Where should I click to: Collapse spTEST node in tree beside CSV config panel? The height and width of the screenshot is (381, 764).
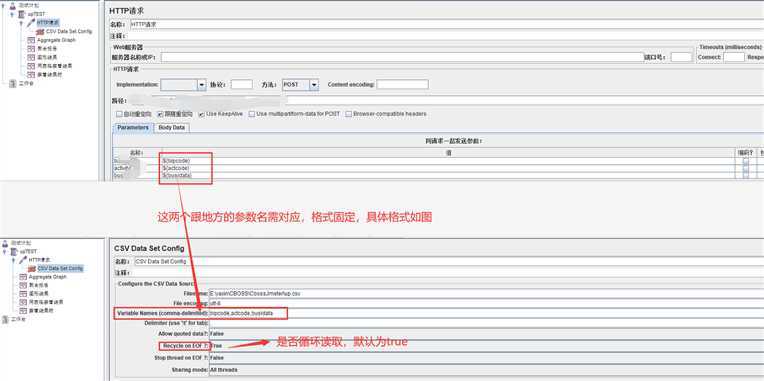4,251
